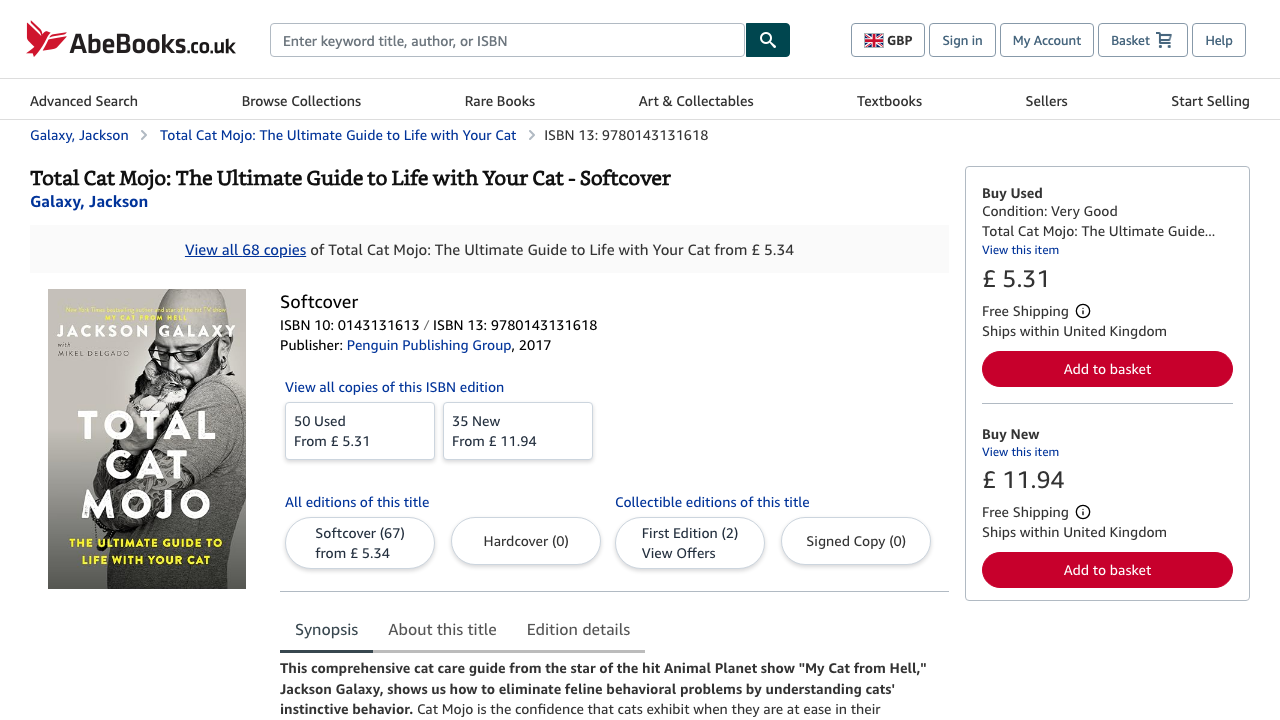The width and height of the screenshot is (1280, 720).
Task: Click Add to basket under Buy Used
Action: [1107, 369]
